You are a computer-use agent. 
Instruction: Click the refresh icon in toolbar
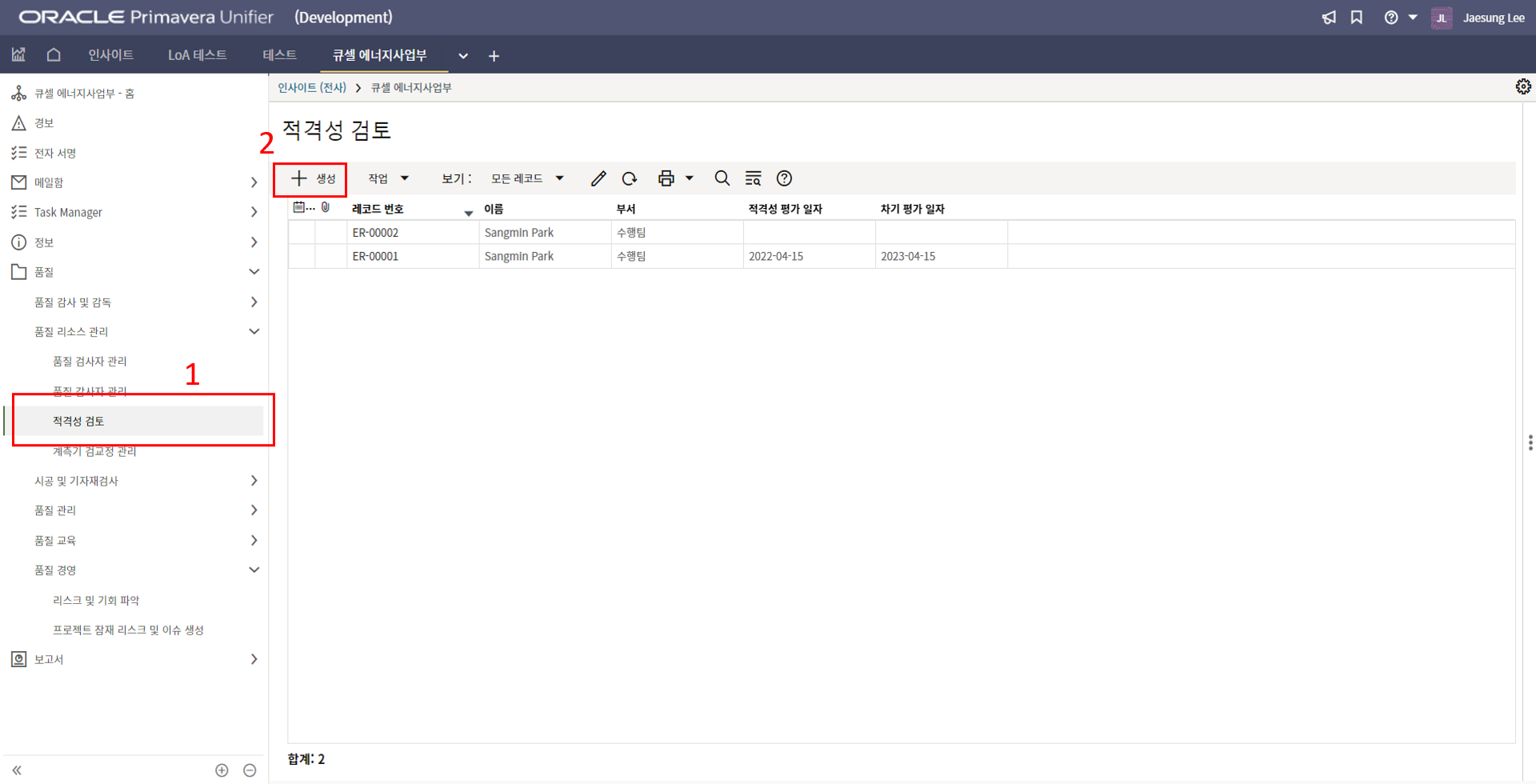click(x=630, y=178)
